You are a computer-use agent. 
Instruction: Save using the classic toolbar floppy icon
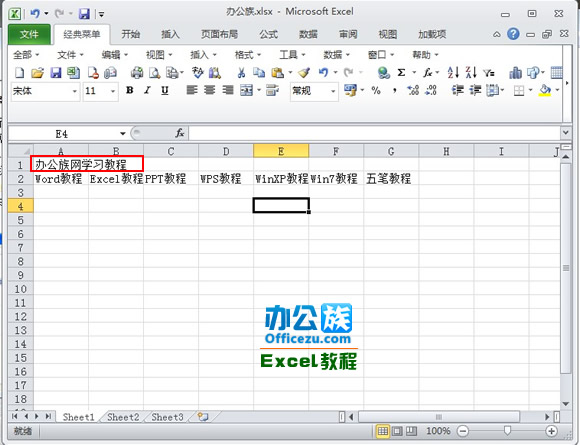55,73
